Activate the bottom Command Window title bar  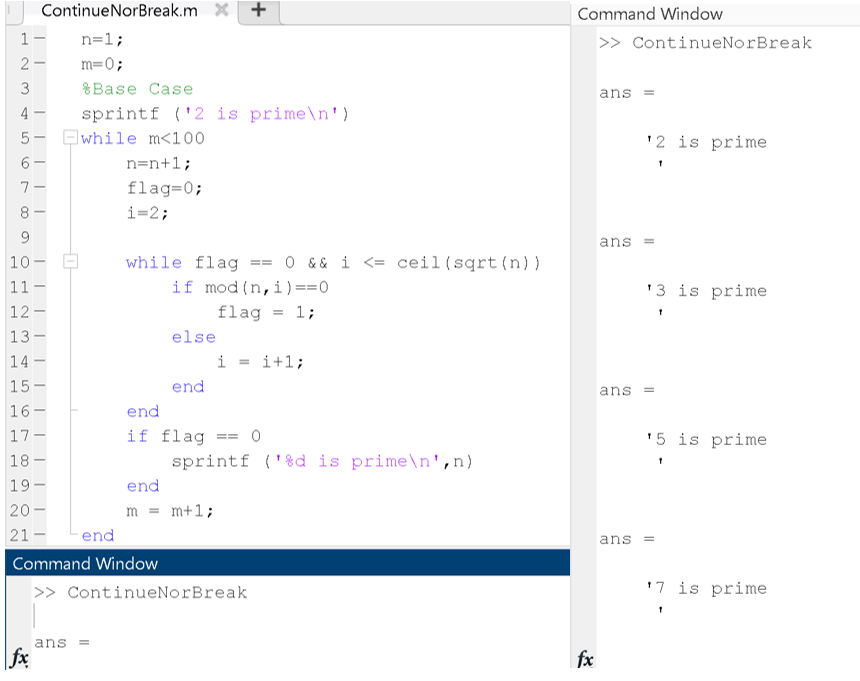pyautogui.click(x=287, y=563)
